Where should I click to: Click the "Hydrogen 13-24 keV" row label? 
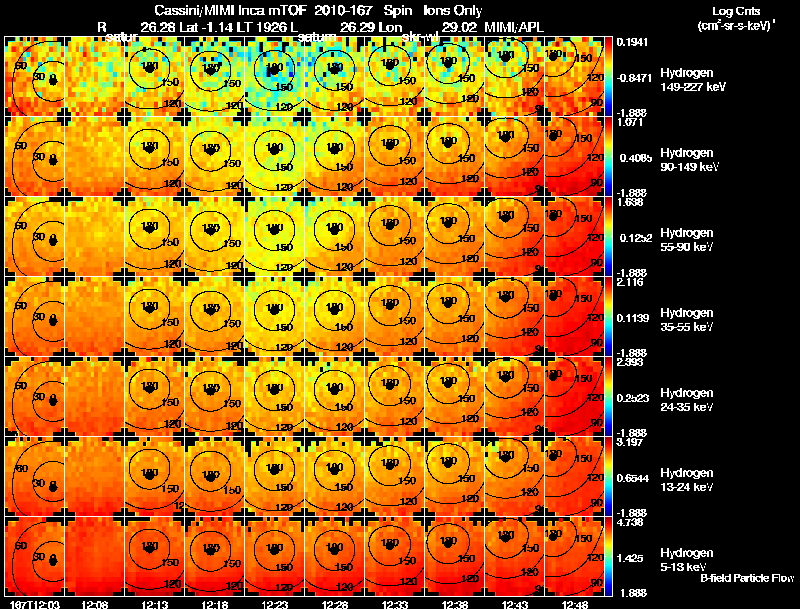tap(687, 480)
